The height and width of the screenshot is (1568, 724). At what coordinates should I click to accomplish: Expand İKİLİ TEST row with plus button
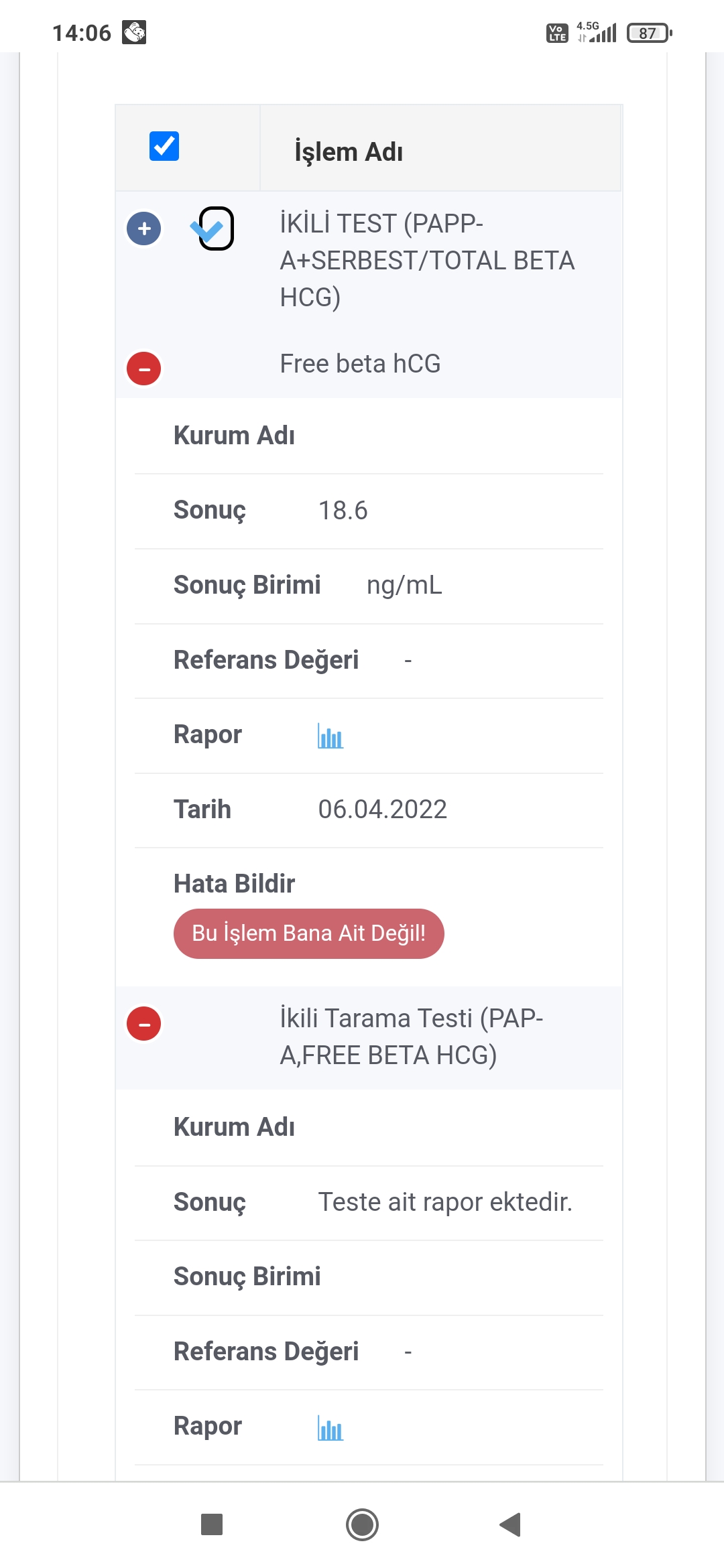click(x=144, y=228)
